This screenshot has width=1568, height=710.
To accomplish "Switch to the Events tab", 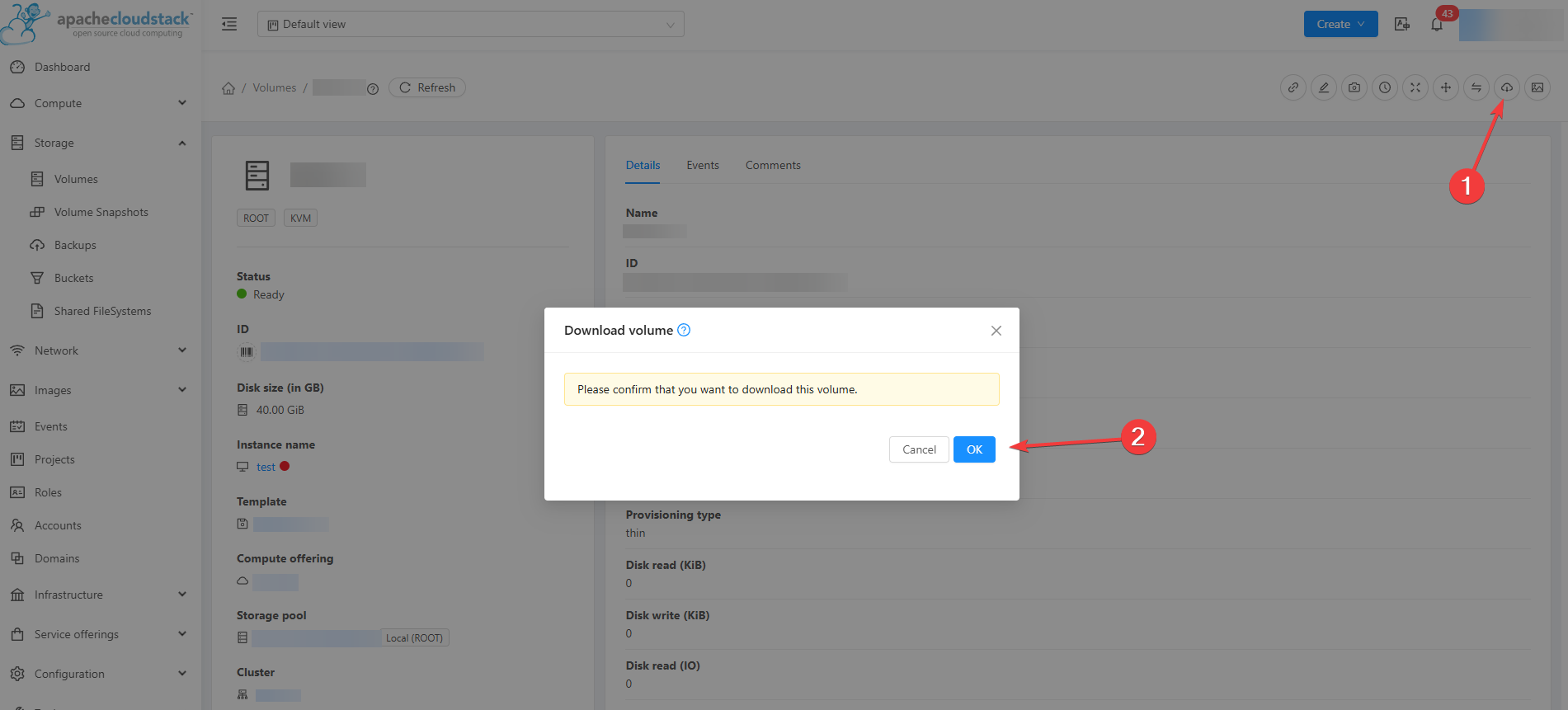I will [703, 165].
